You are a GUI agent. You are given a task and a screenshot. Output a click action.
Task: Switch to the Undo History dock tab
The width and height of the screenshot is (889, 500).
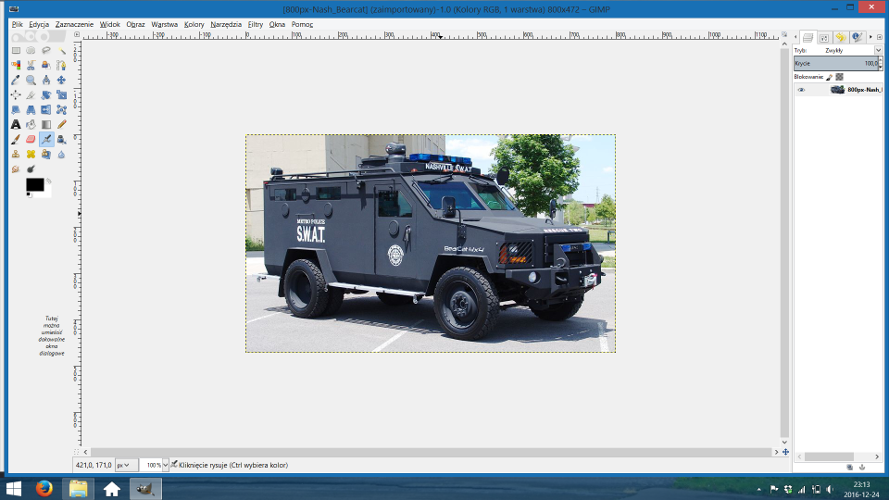point(840,37)
